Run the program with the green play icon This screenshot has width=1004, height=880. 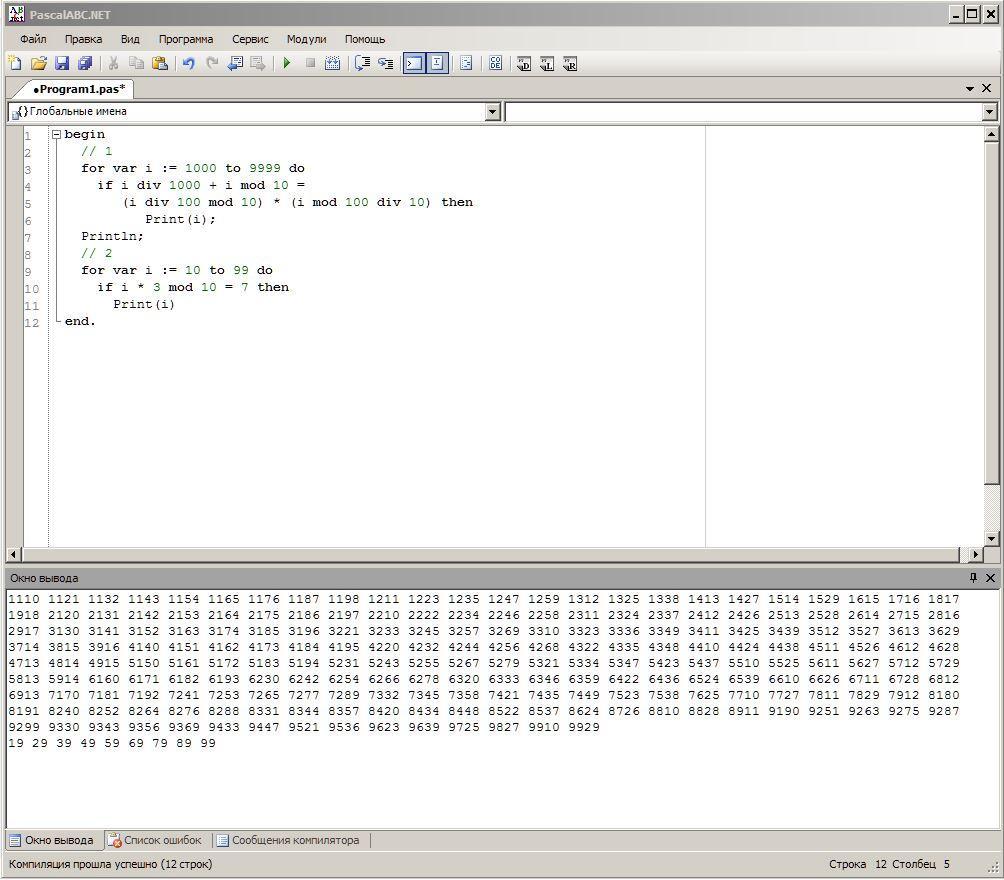(287, 64)
